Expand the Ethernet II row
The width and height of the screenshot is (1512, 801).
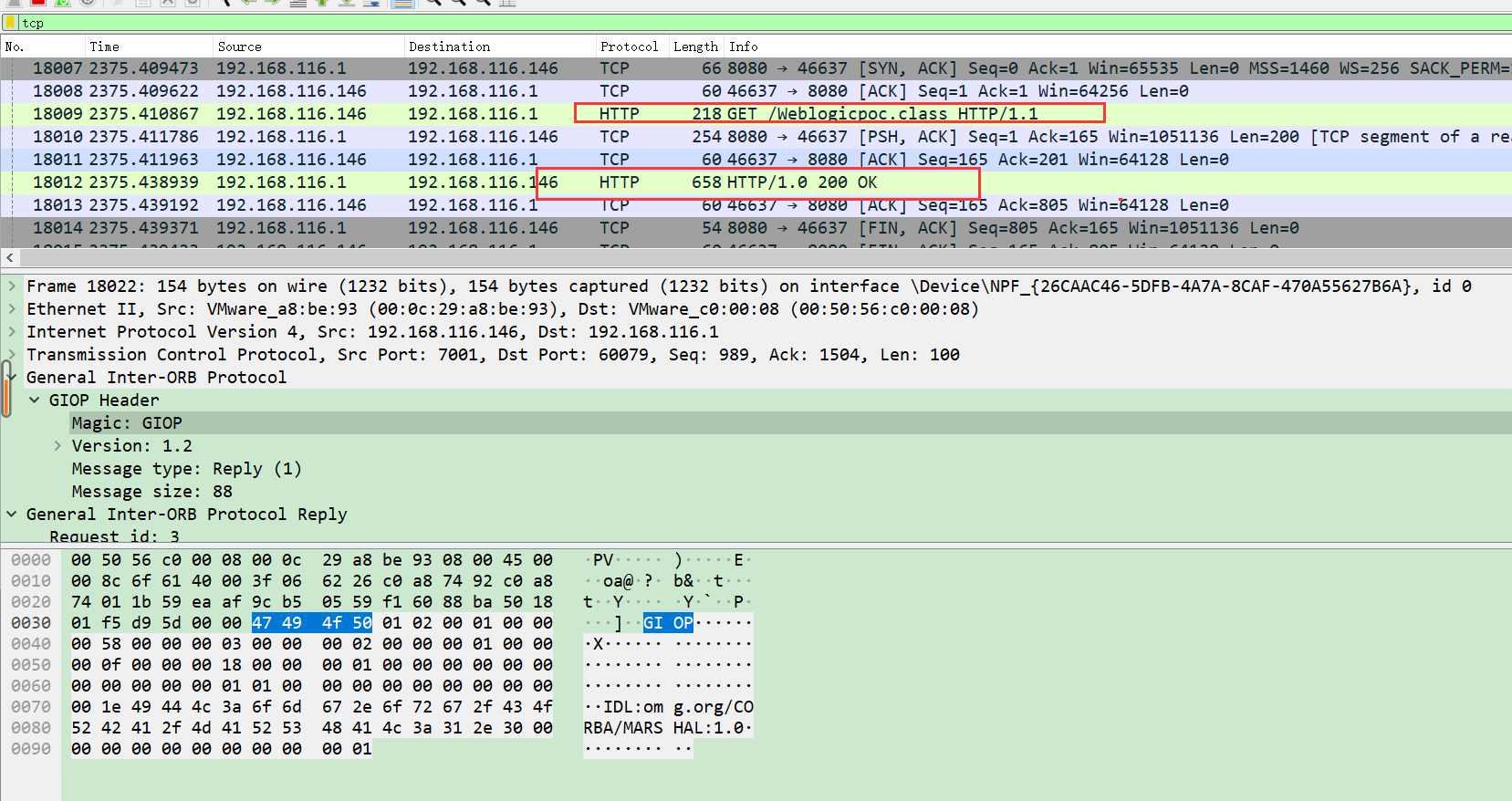click(12, 309)
